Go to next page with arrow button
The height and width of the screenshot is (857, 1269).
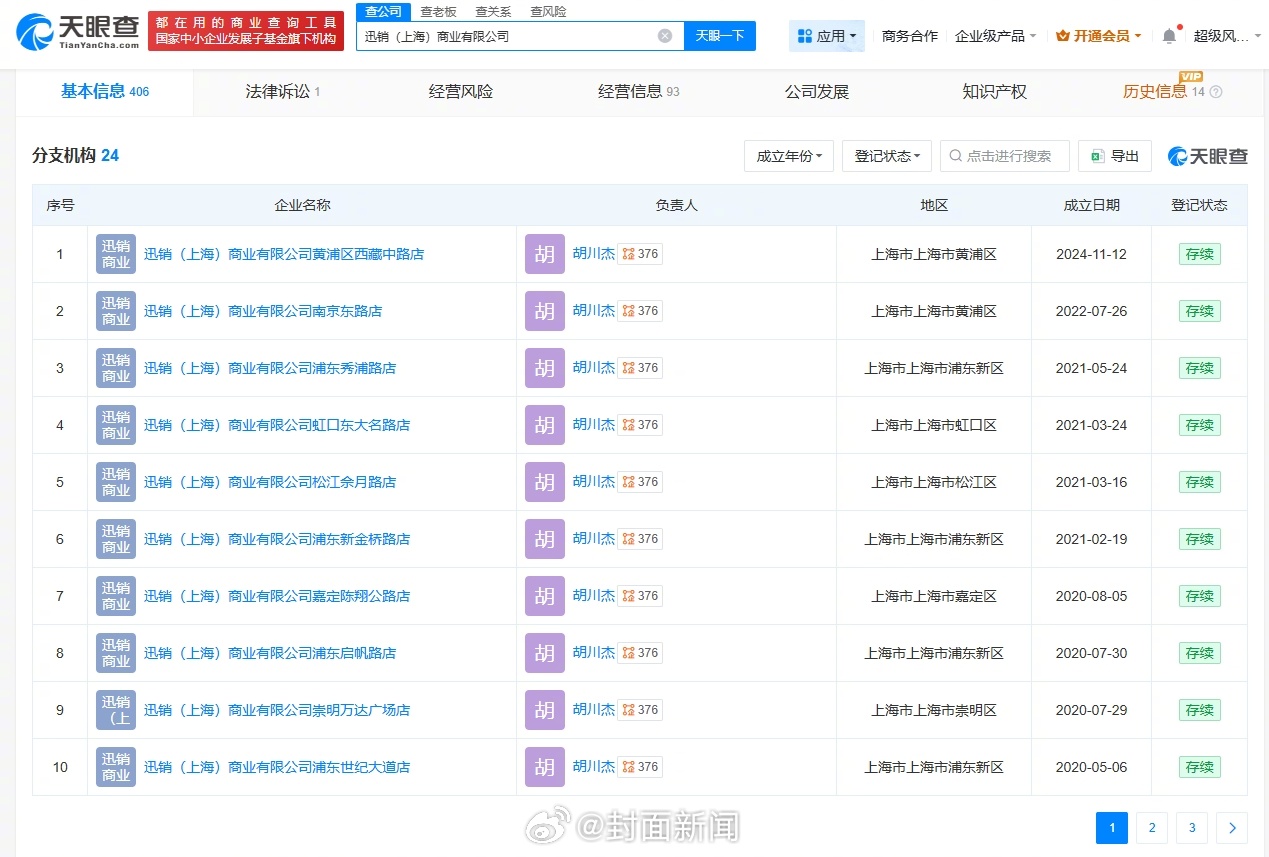tap(1232, 828)
